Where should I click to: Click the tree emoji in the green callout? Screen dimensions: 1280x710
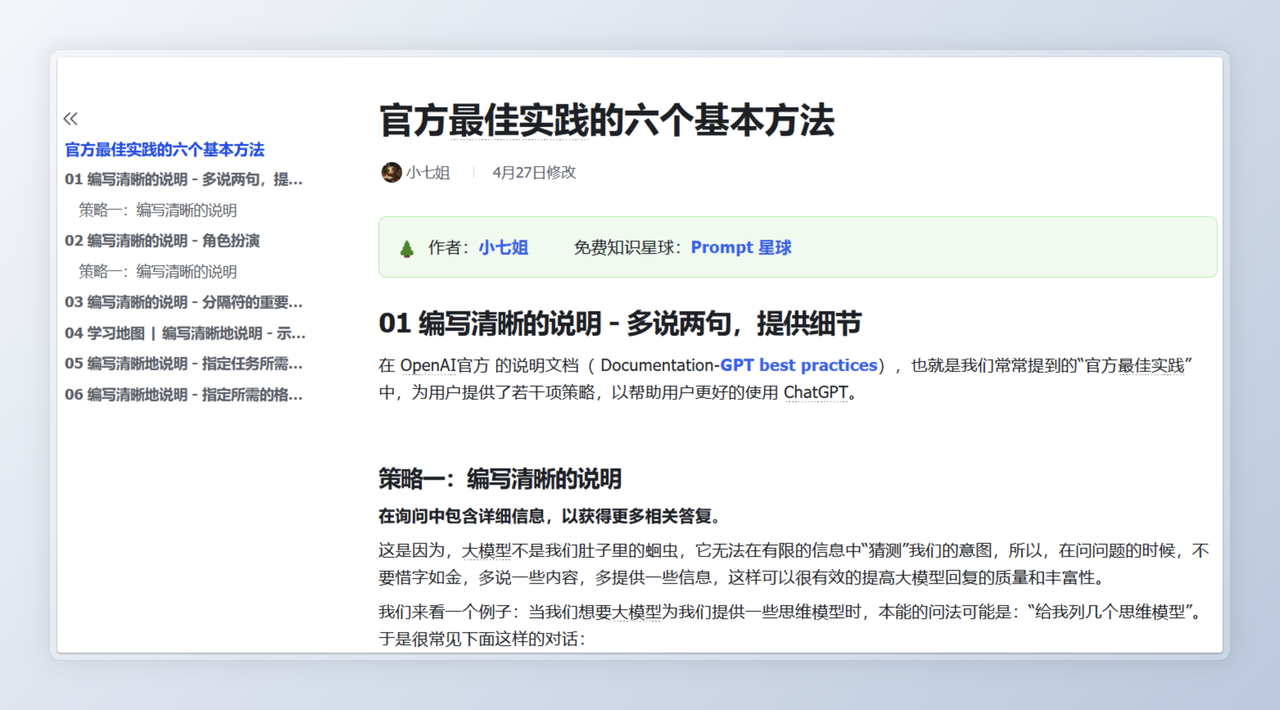pos(406,248)
